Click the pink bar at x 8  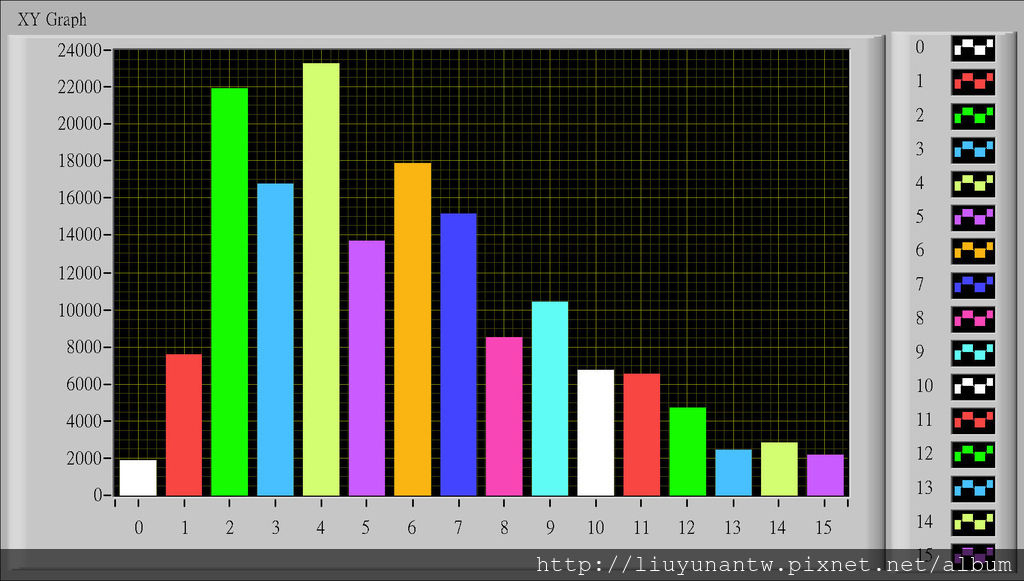504,416
